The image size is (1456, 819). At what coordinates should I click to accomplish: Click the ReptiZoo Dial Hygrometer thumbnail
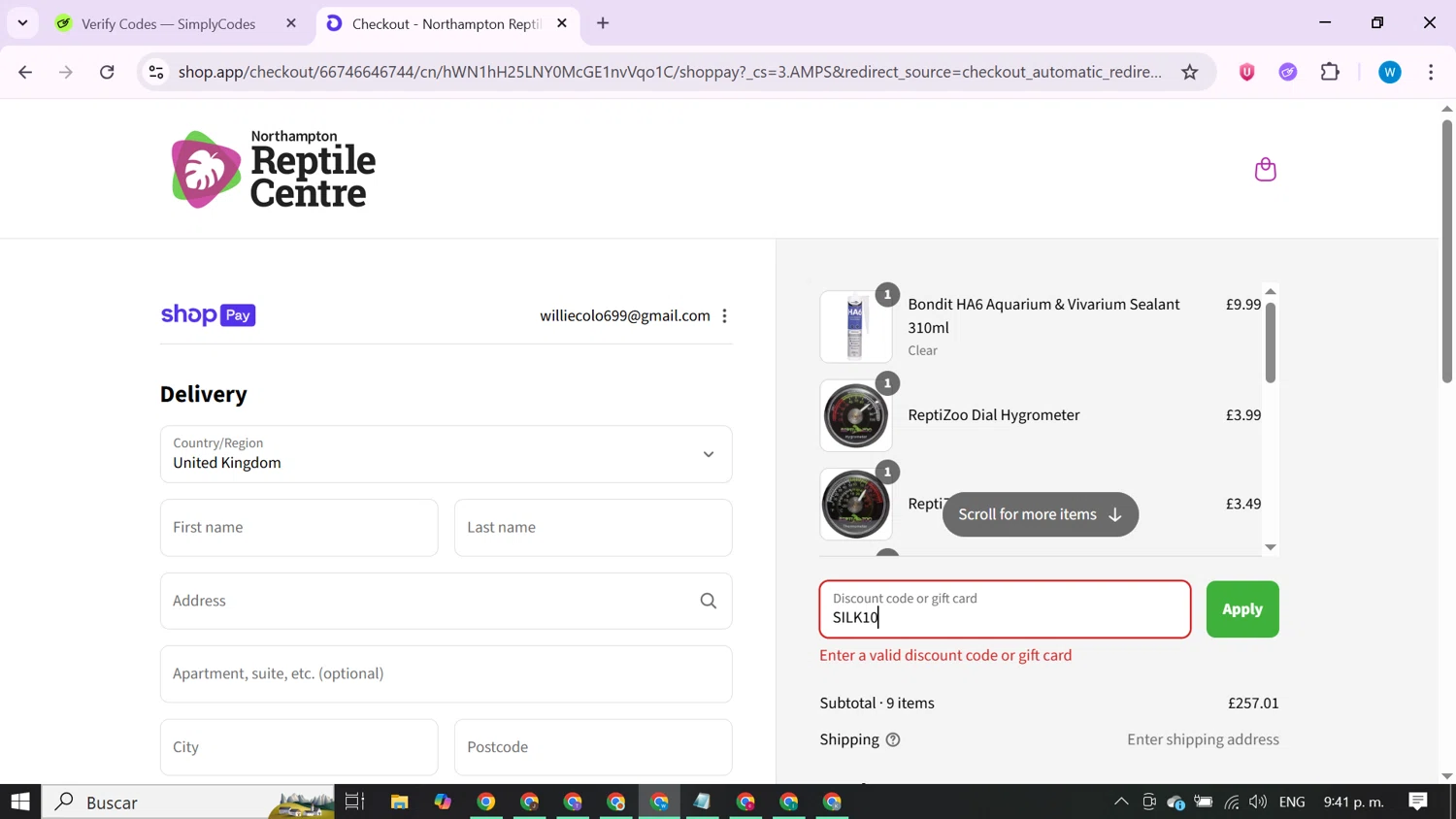(x=855, y=415)
